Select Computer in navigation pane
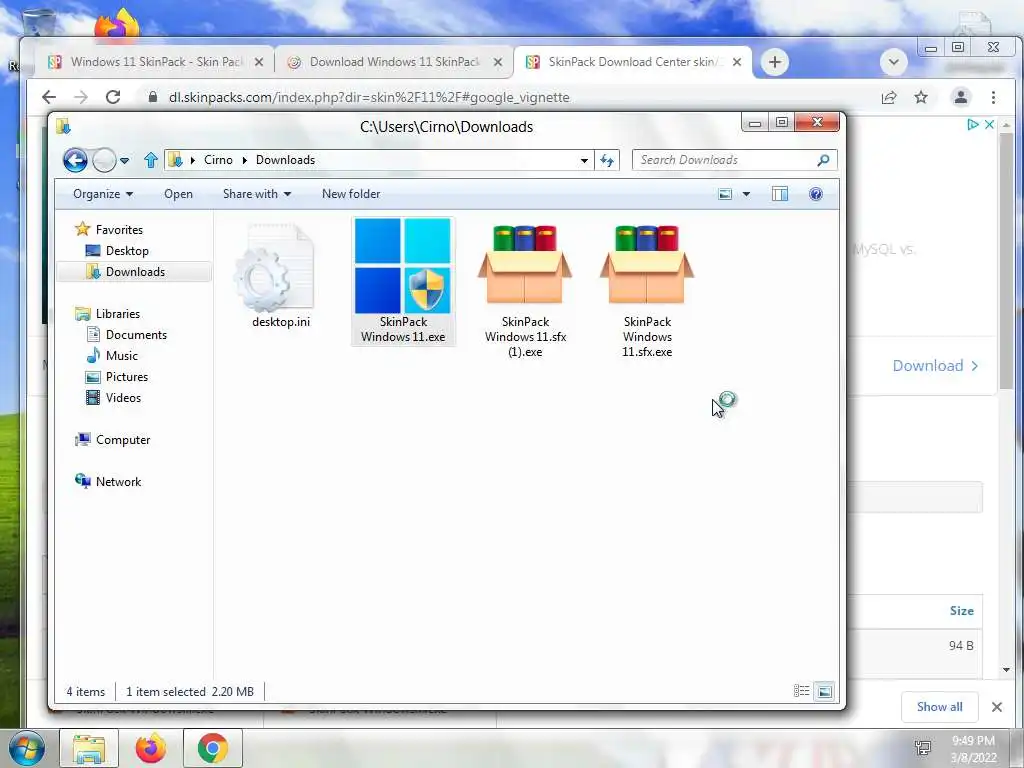Image resolution: width=1024 pixels, height=768 pixels. pos(113,440)
